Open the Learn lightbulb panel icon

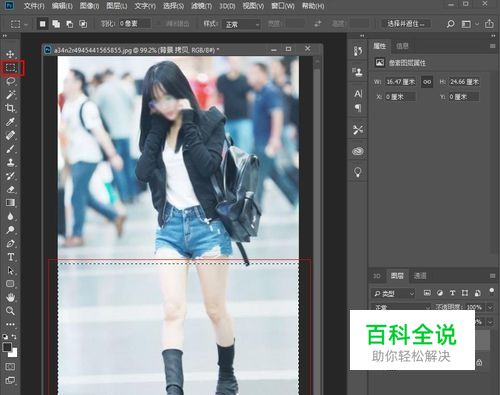pyautogui.click(x=358, y=172)
